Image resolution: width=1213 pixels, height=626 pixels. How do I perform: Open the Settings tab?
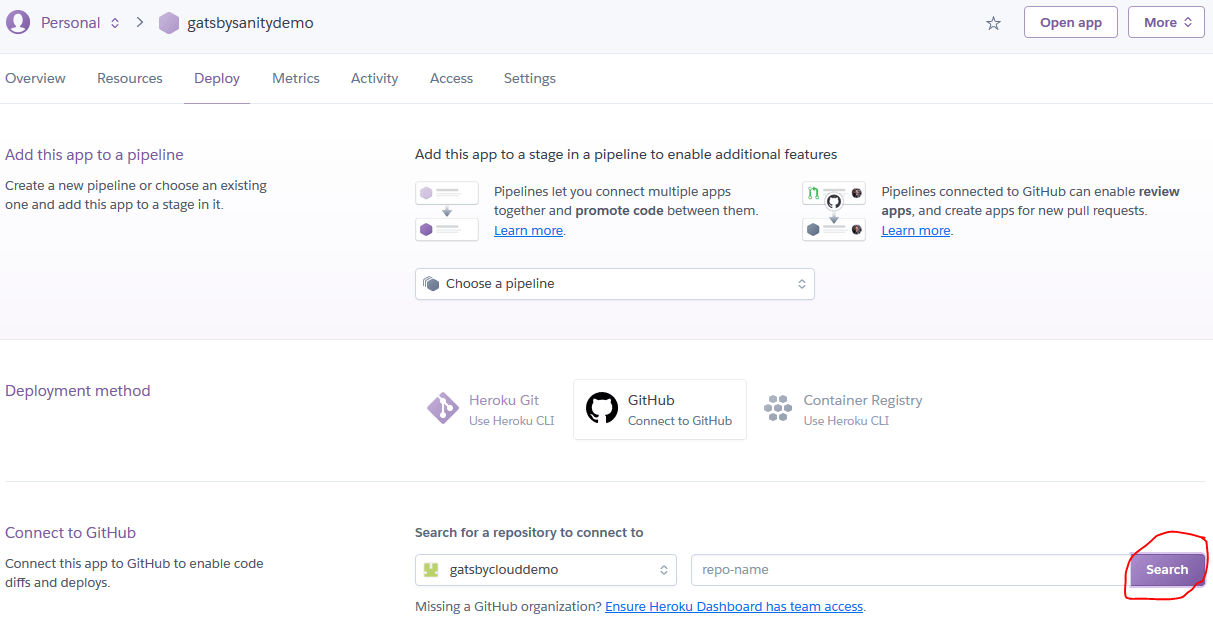(530, 78)
